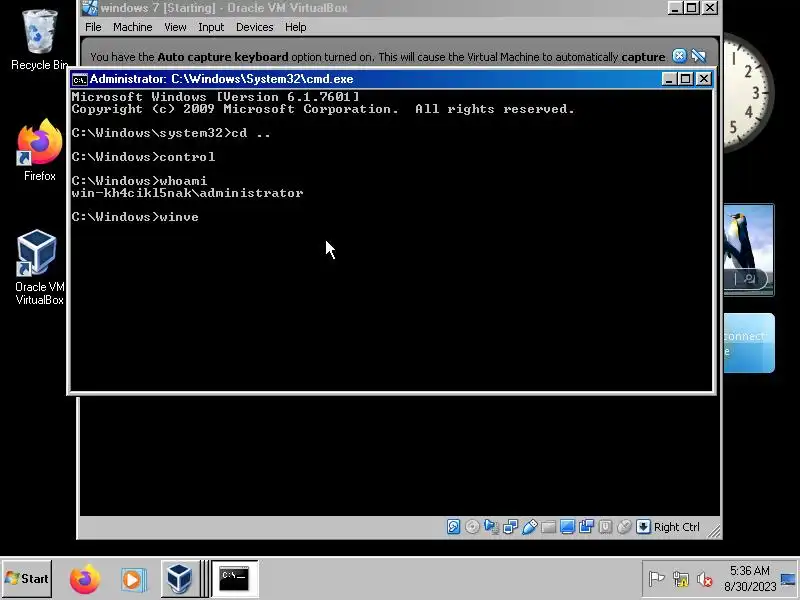The height and width of the screenshot is (600, 800).
Task: Click the USB devices indicator
Action: [x=530, y=527]
